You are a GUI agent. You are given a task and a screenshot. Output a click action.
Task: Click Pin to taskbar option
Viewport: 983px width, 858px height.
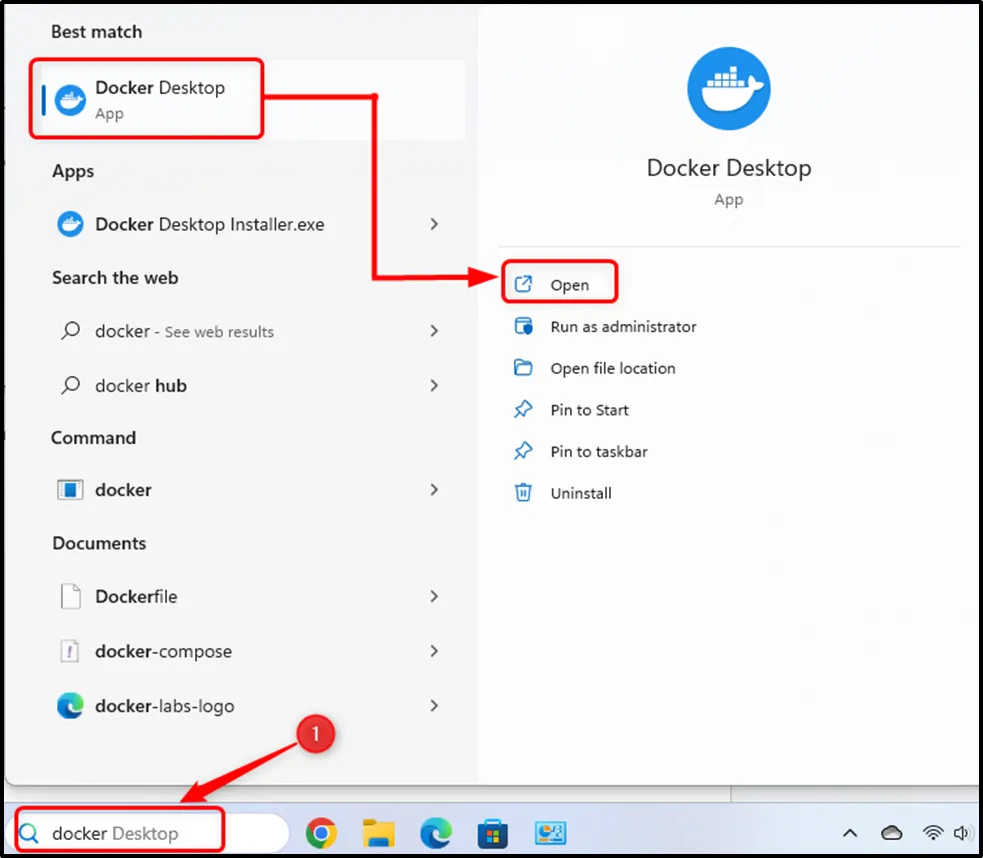(598, 452)
